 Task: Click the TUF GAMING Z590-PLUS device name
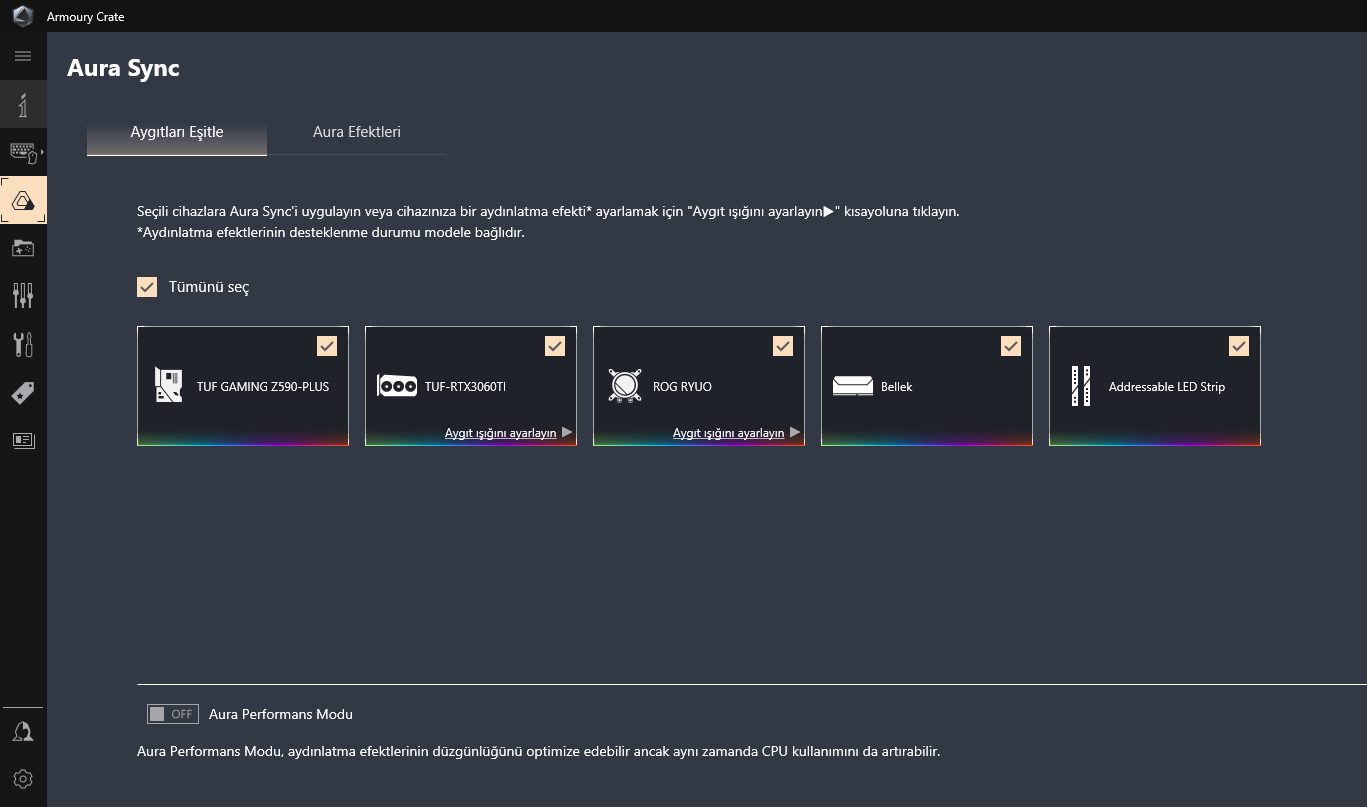pyautogui.click(x=263, y=387)
